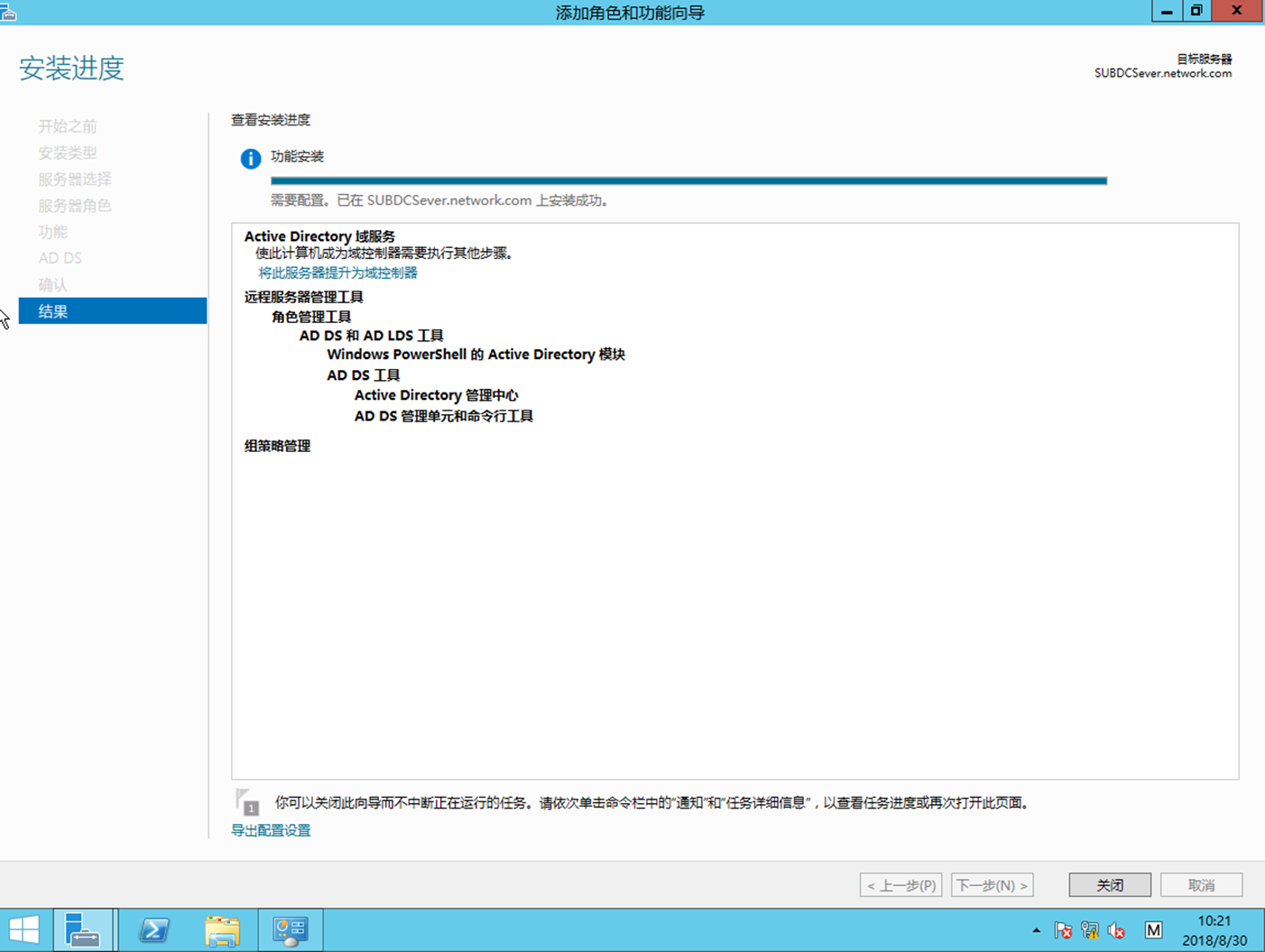Image resolution: width=1265 pixels, height=952 pixels.
Task: Select the 服务器选择 step
Action: tap(75, 179)
